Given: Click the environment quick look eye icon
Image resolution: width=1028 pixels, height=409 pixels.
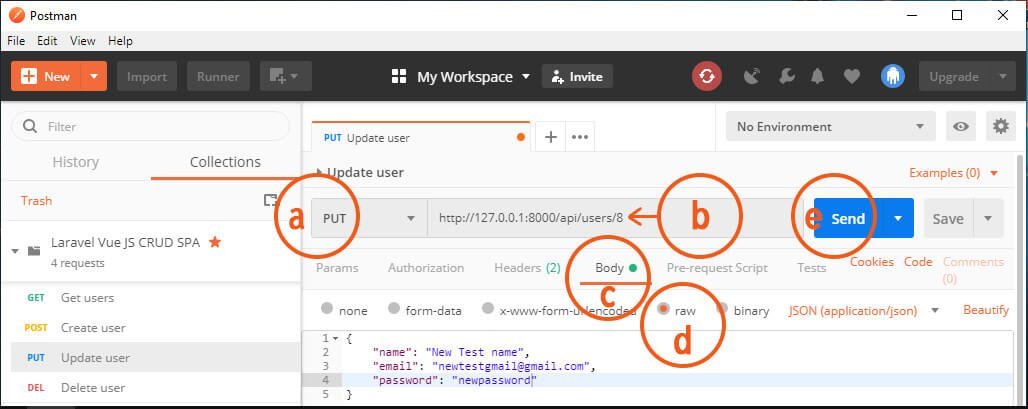Looking at the screenshot, I should [961, 127].
